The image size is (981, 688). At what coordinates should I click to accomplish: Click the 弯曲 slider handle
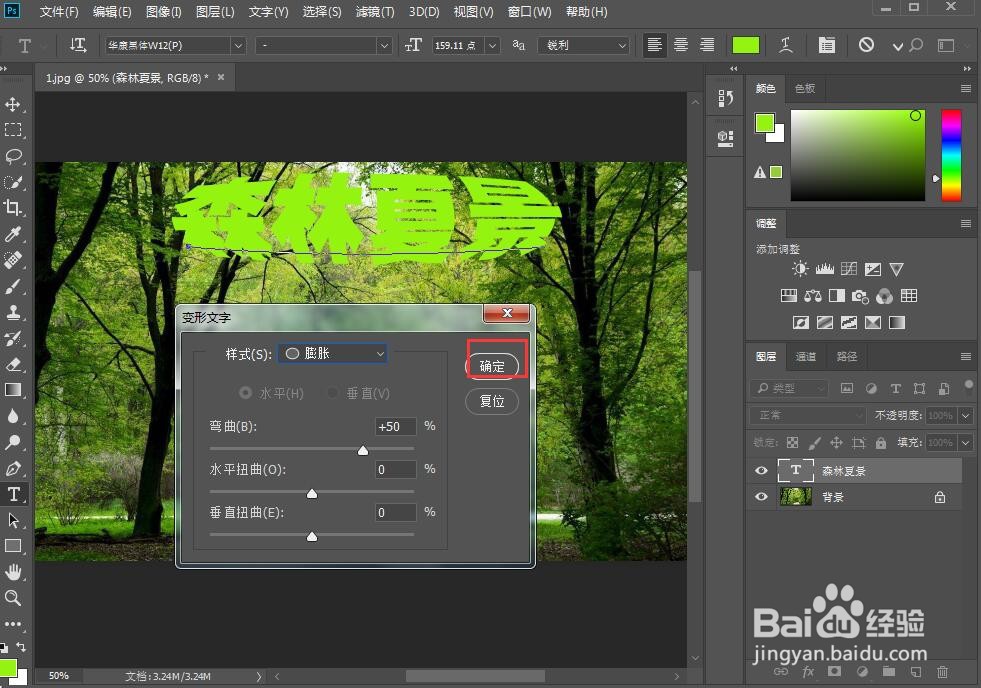click(363, 450)
